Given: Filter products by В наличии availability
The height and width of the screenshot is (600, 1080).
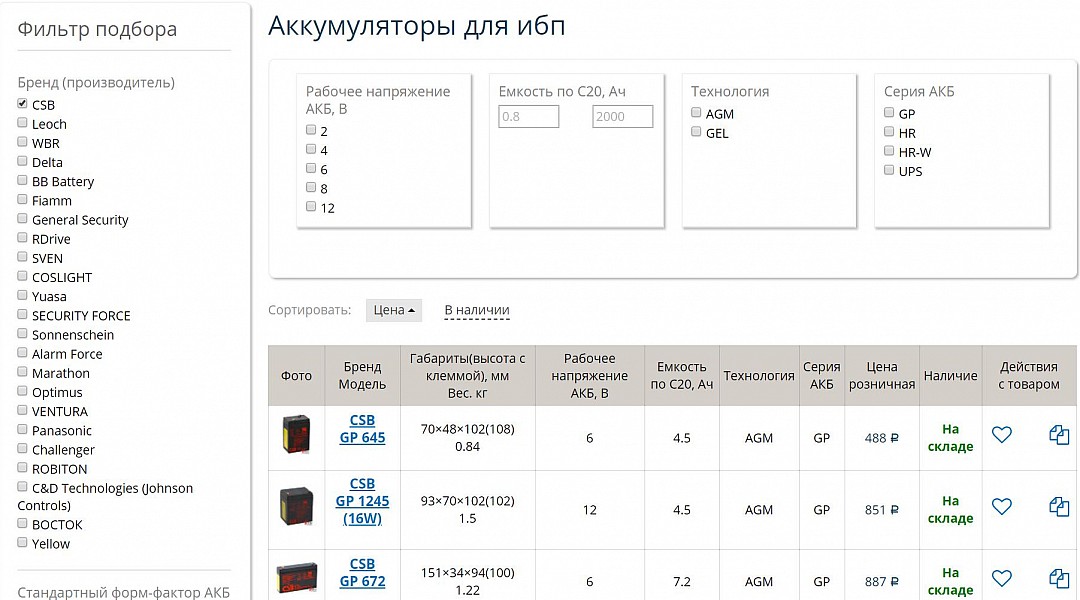Looking at the screenshot, I should [x=477, y=310].
